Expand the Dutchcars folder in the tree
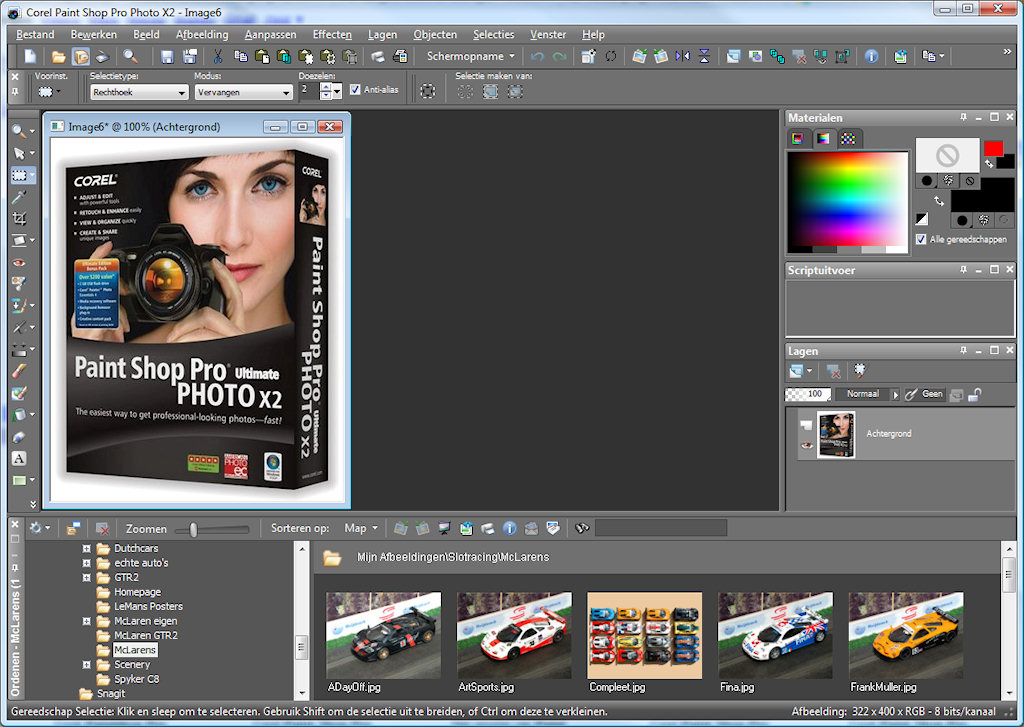This screenshot has height=727, width=1024. point(87,549)
